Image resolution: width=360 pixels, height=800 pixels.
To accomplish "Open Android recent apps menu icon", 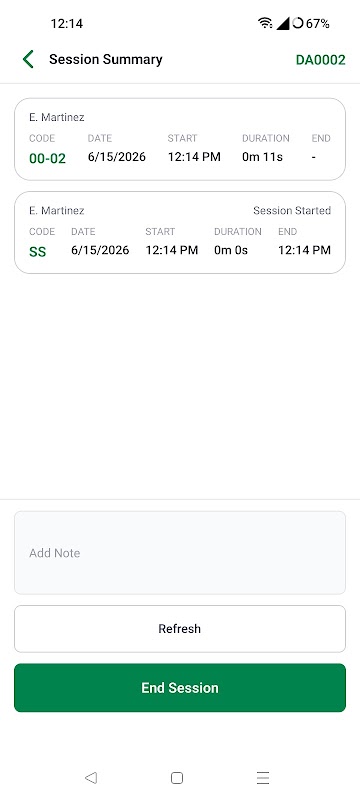I will [x=263, y=778].
